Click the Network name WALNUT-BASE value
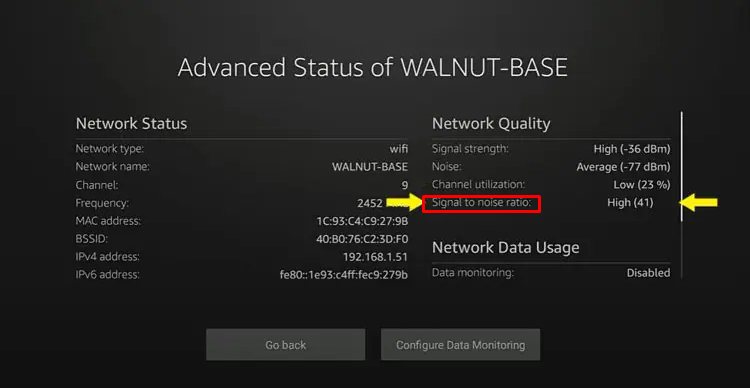This screenshot has width=750, height=388. (370, 167)
